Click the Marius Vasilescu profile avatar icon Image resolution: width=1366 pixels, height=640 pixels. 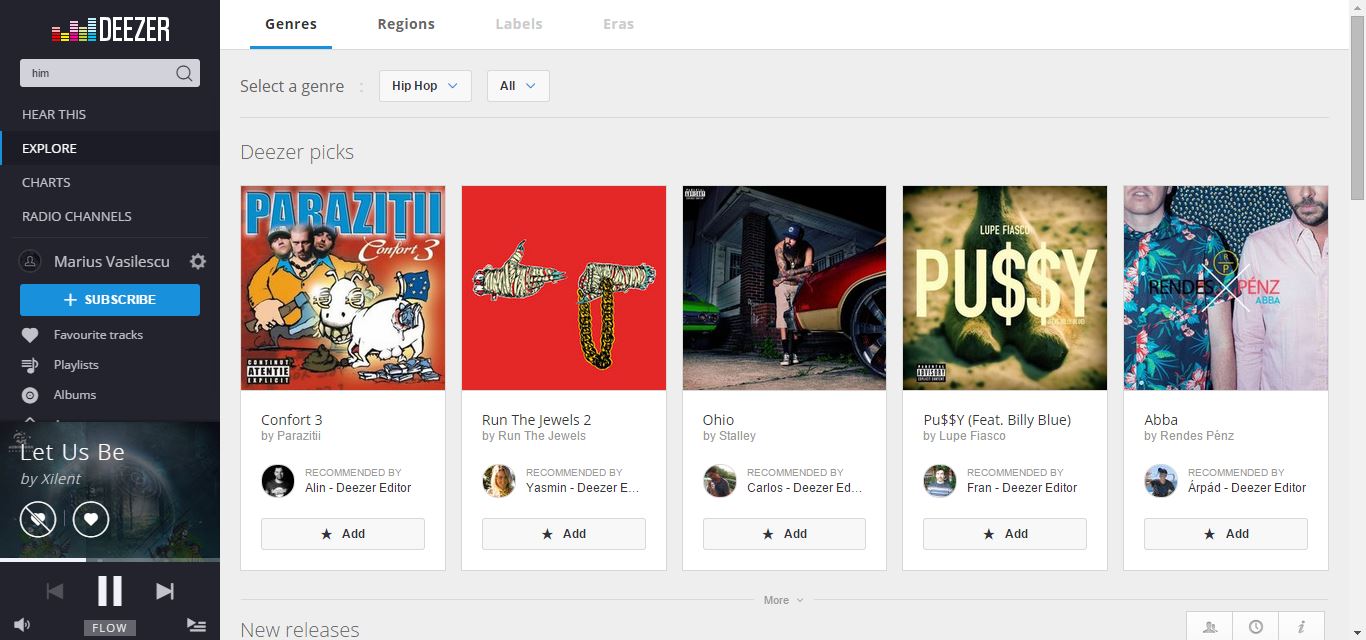[x=31, y=261]
